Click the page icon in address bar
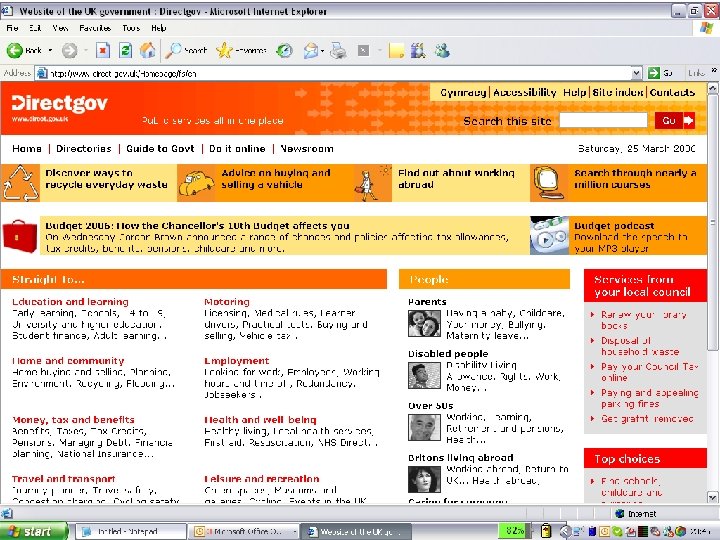 click(x=42, y=73)
